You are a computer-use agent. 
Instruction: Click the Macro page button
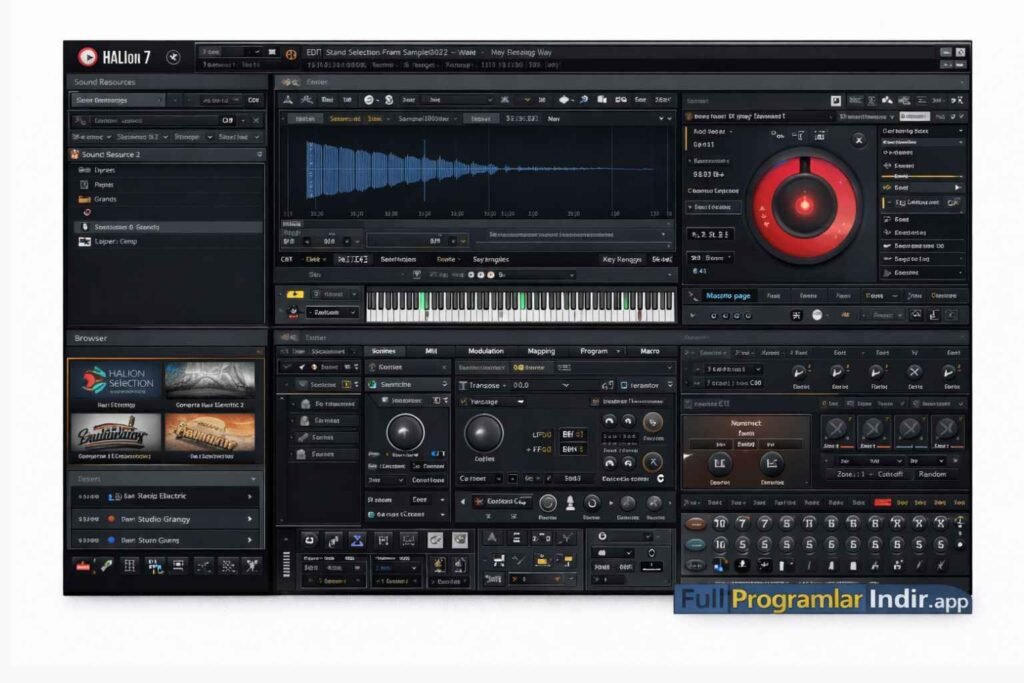(727, 295)
